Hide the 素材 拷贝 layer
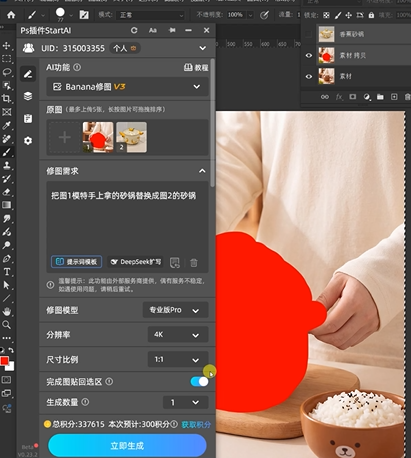This screenshot has width=411, height=458. (309, 55)
